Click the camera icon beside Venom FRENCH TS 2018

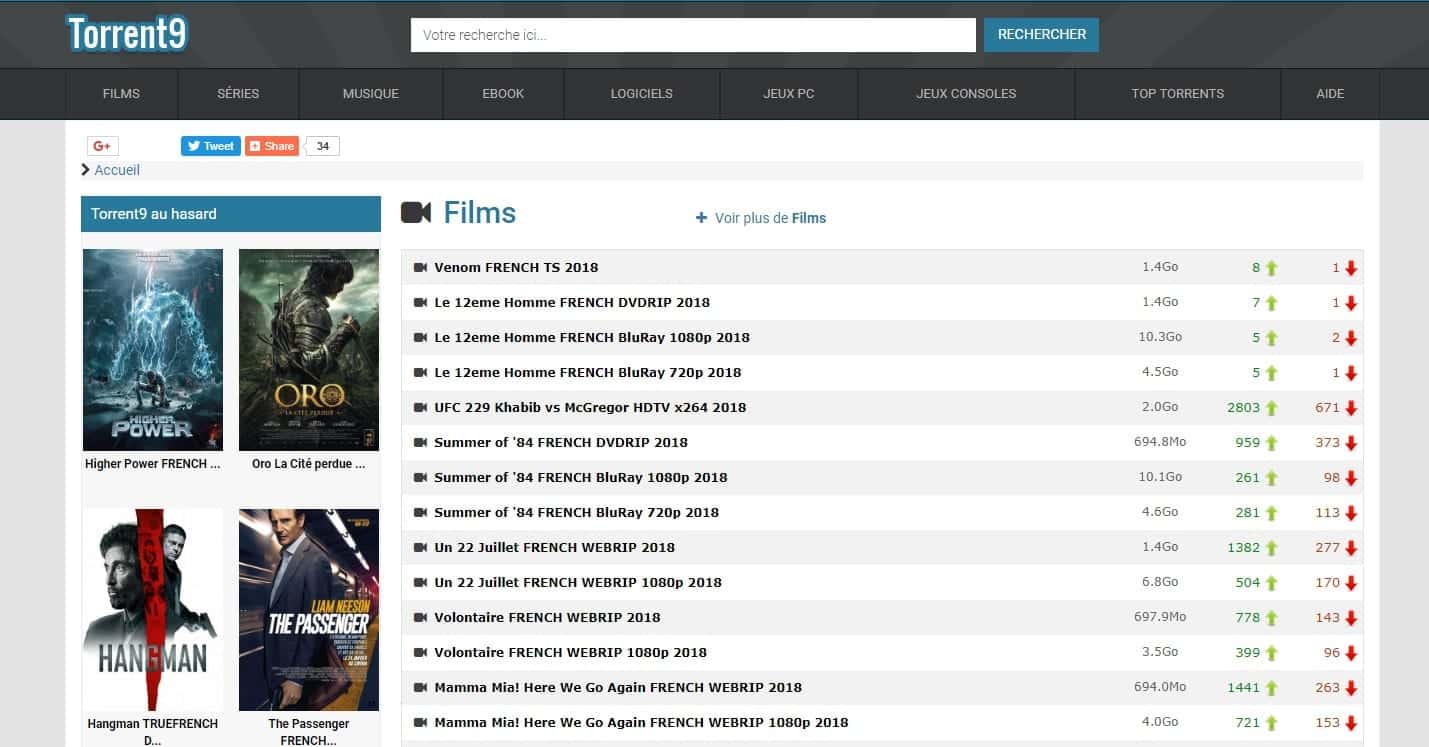pyautogui.click(x=419, y=267)
